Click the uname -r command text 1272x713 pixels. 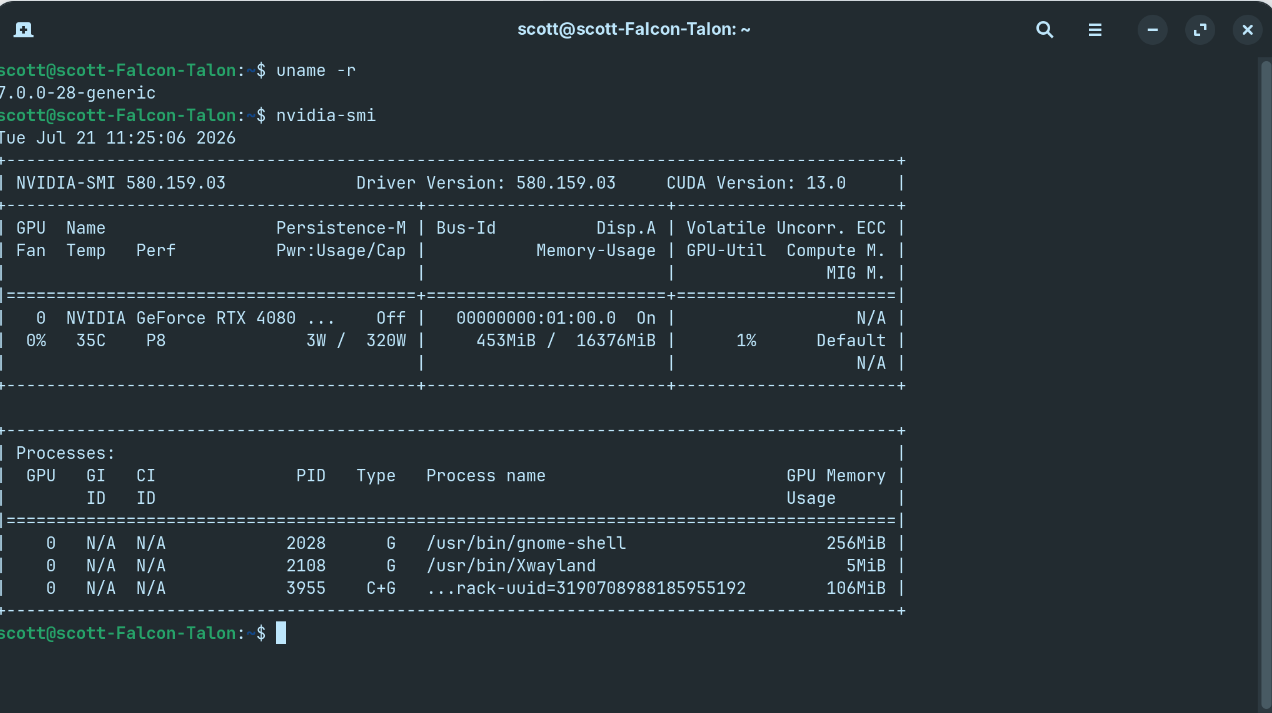[x=316, y=70]
